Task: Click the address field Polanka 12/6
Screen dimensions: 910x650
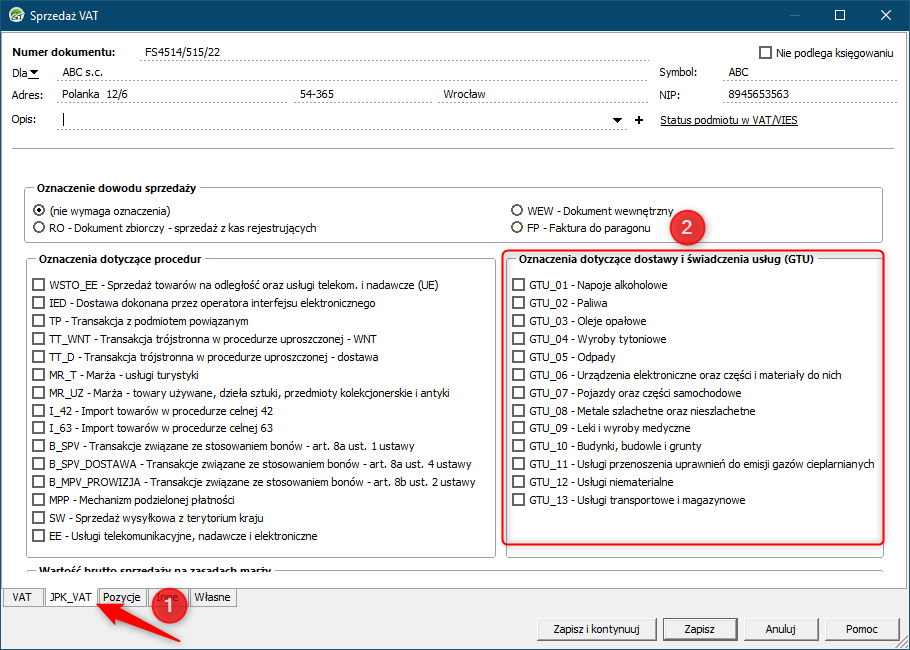Action: [172, 94]
